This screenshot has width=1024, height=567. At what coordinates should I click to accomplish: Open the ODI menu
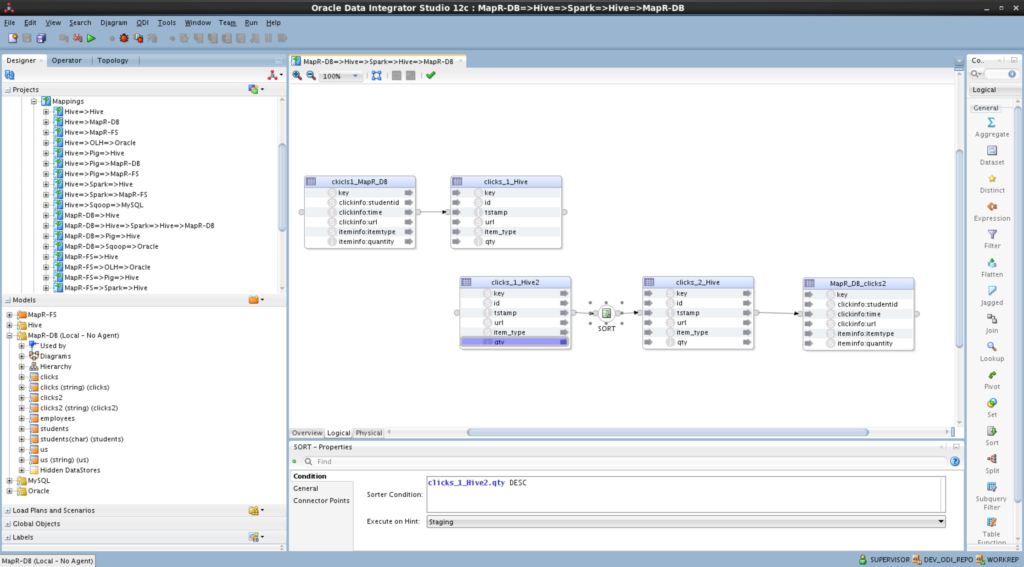point(142,23)
